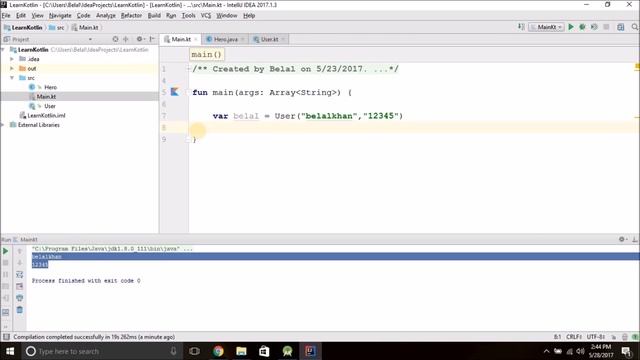Viewport: 640px width, 360px height.
Task: Click CRLF line separator in status bar
Action: [574, 337]
